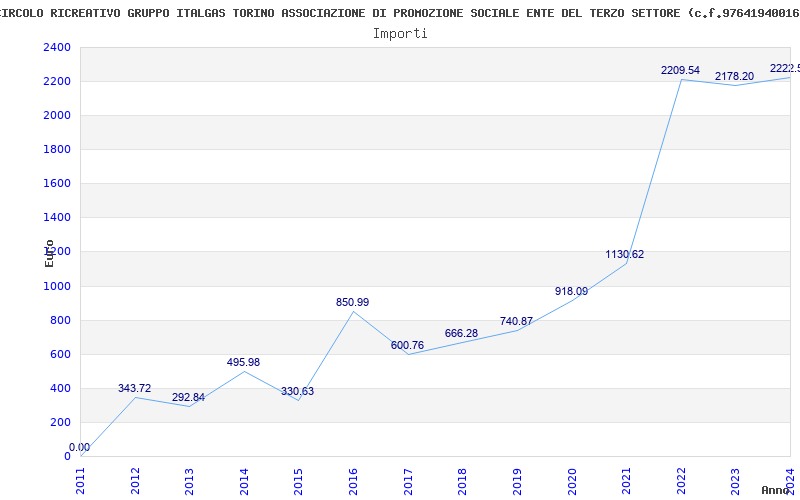Click the x-axis year 2018
Viewport: 800px width, 500px height.
point(463,481)
